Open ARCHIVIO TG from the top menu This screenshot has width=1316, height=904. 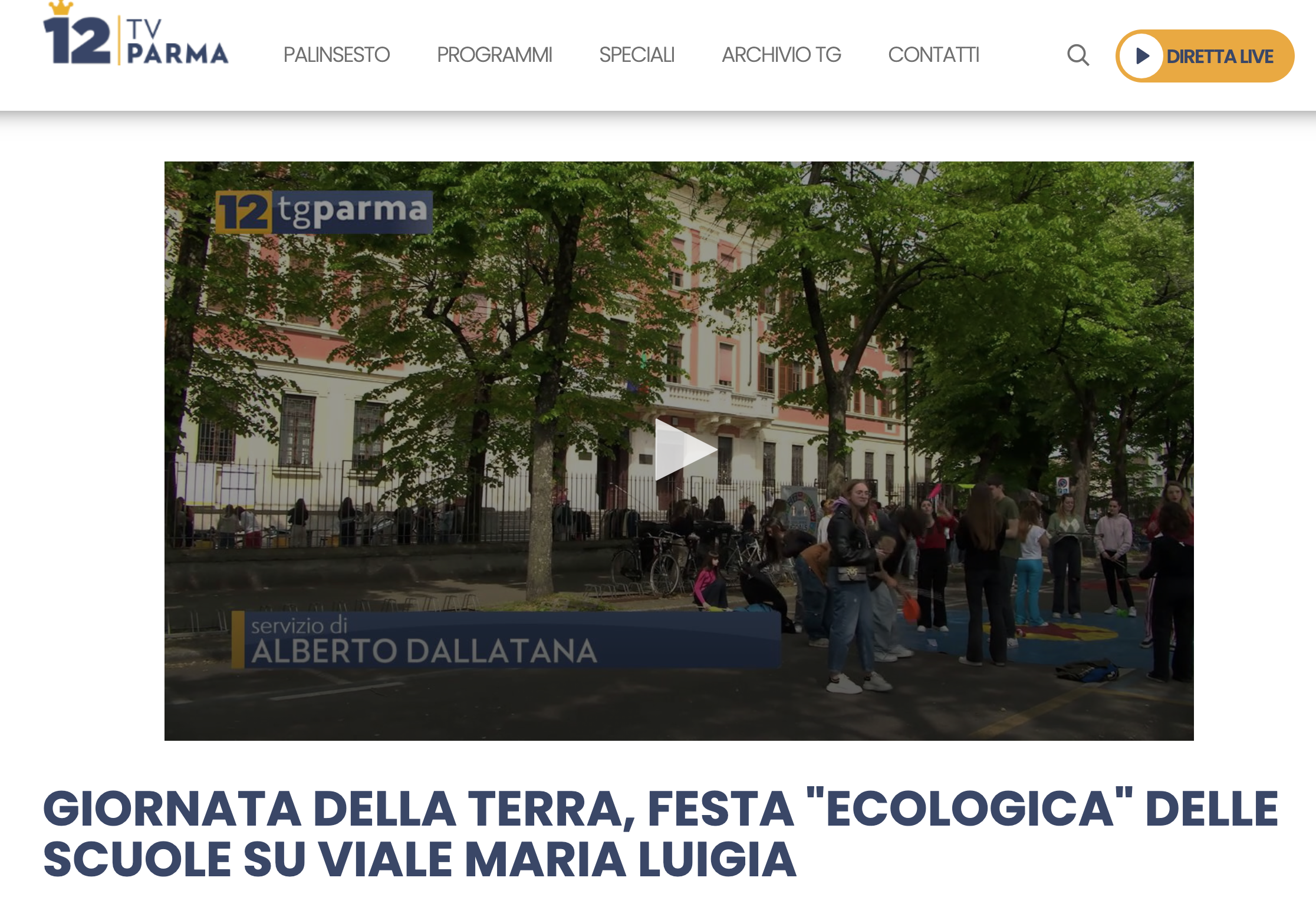click(781, 55)
